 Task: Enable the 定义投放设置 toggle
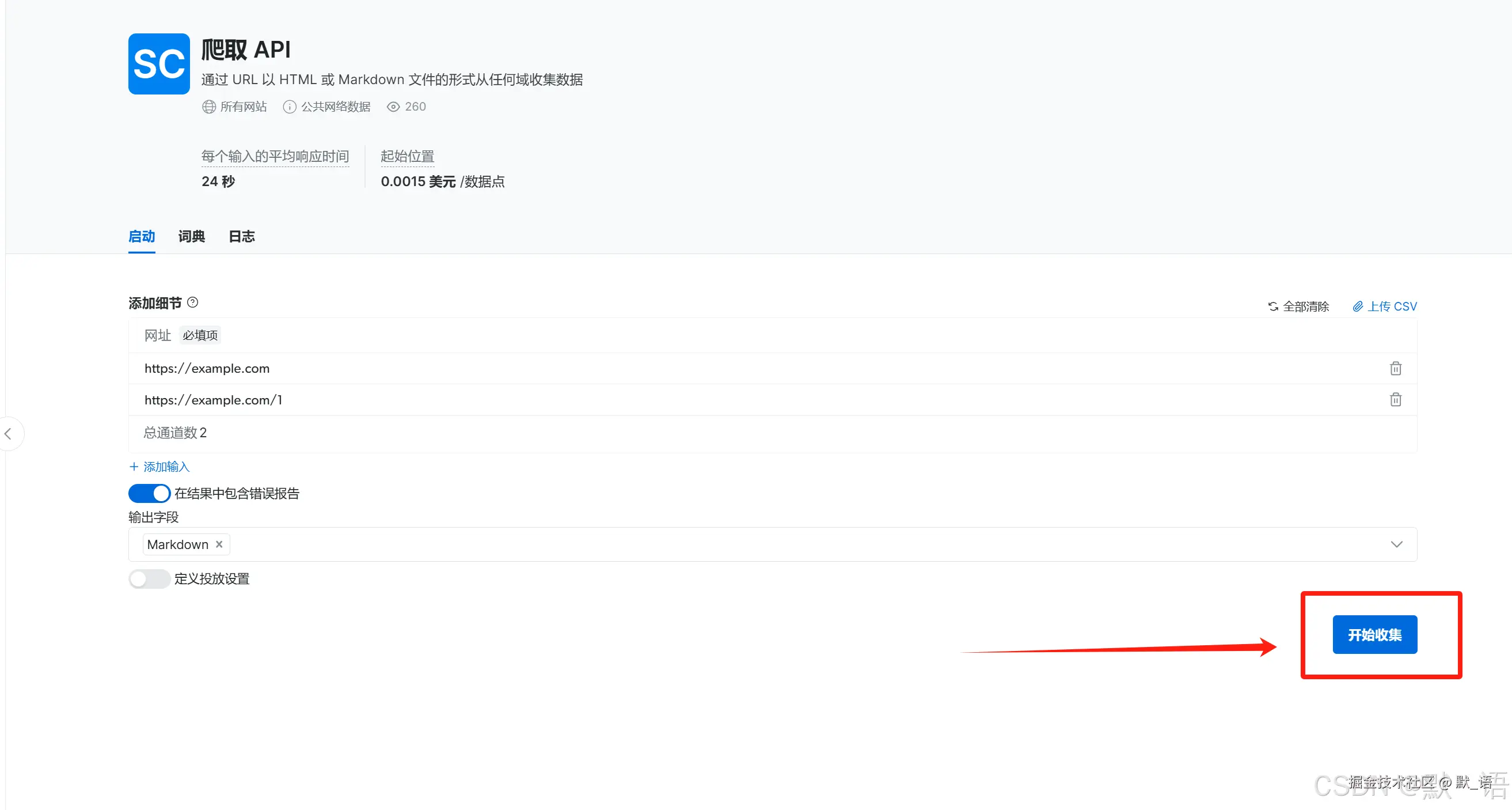pyautogui.click(x=150, y=578)
